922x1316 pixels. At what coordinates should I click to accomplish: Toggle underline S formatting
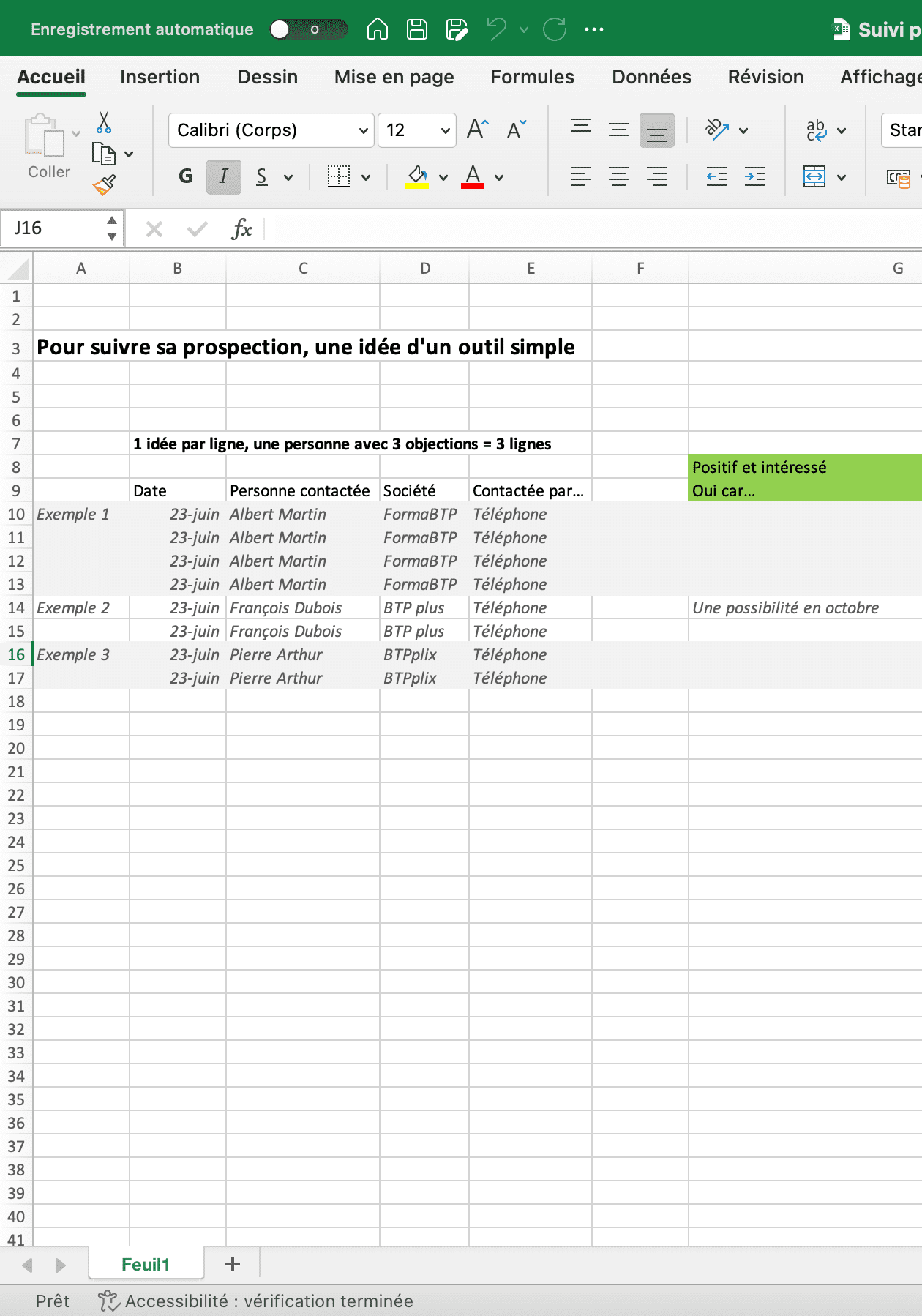click(x=262, y=176)
